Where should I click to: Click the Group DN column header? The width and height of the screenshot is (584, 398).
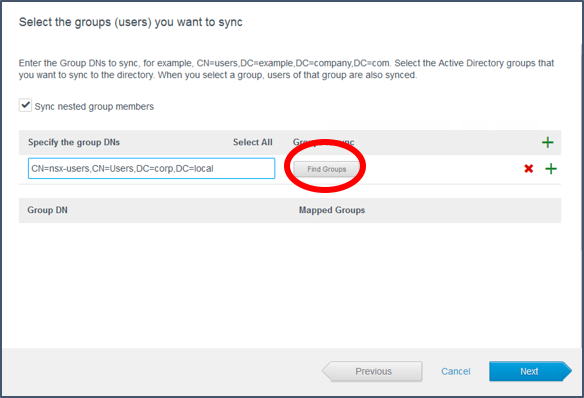[47, 210]
